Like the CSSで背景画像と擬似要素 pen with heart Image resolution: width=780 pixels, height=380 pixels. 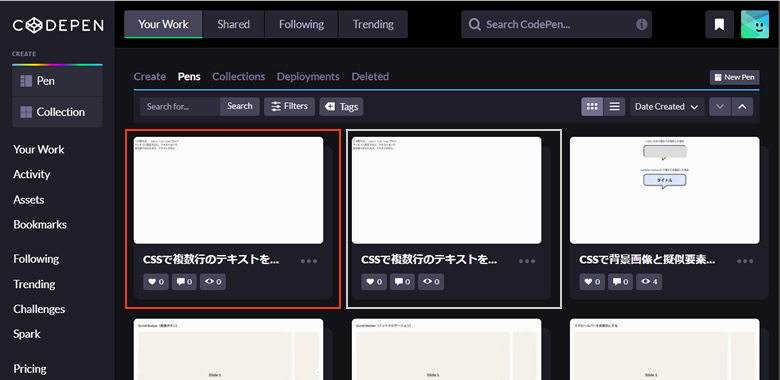click(592, 282)
